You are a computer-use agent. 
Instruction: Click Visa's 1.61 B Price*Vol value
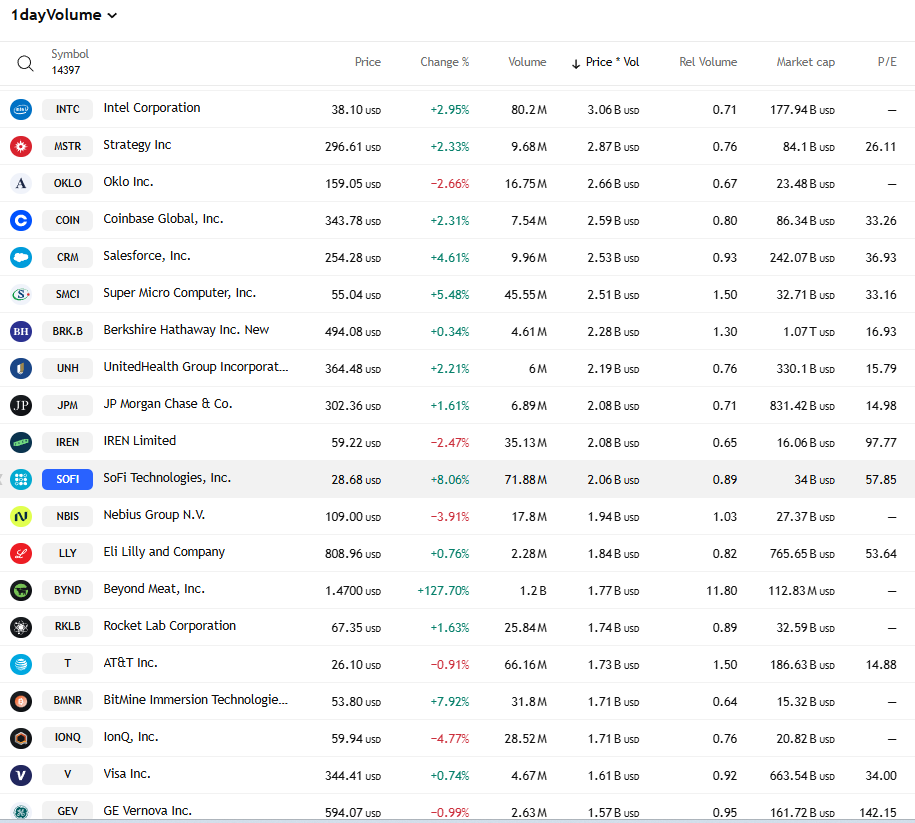pyautogui.click(x=613, y=776)
